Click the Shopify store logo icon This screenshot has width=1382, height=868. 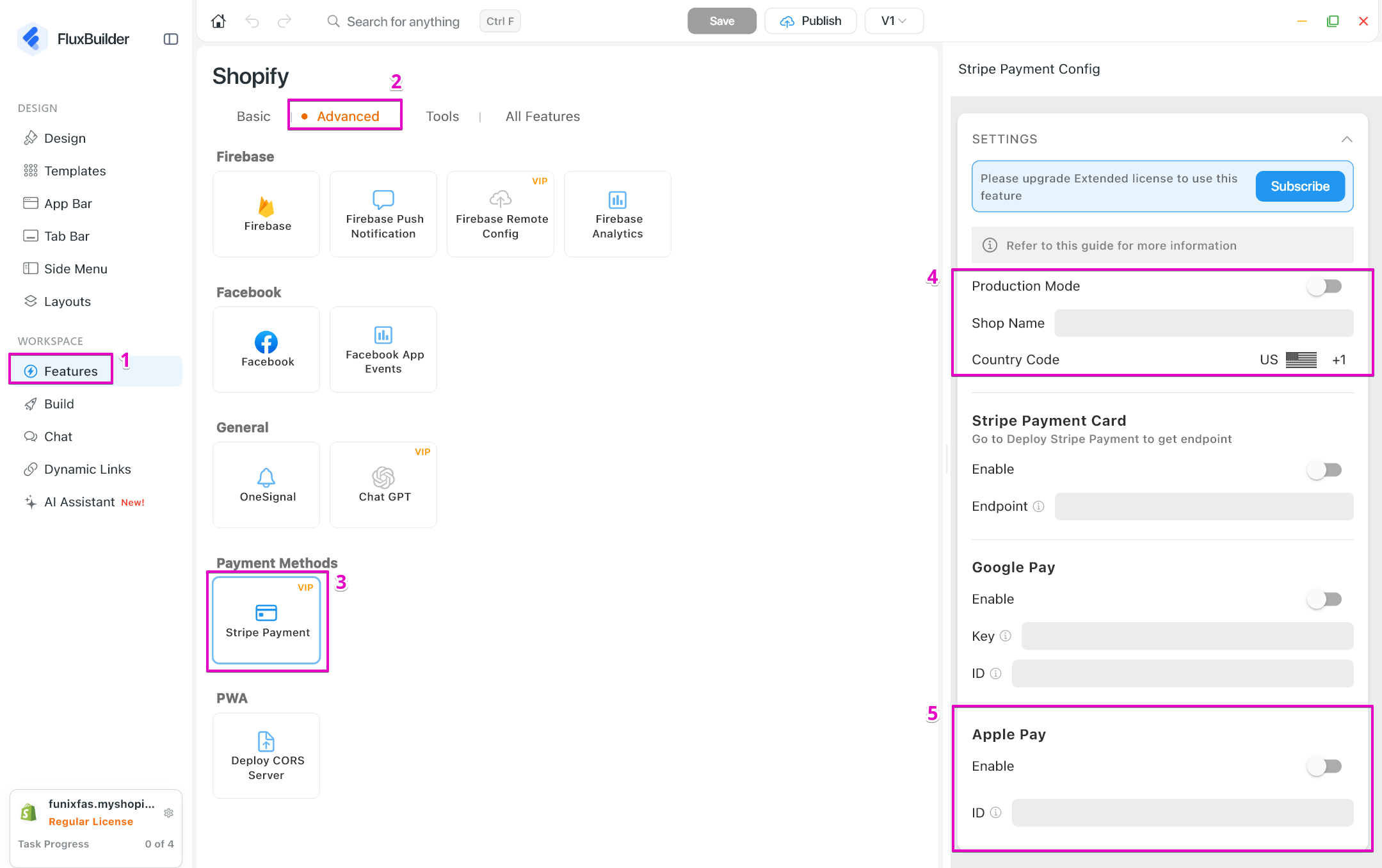point(29,812)
